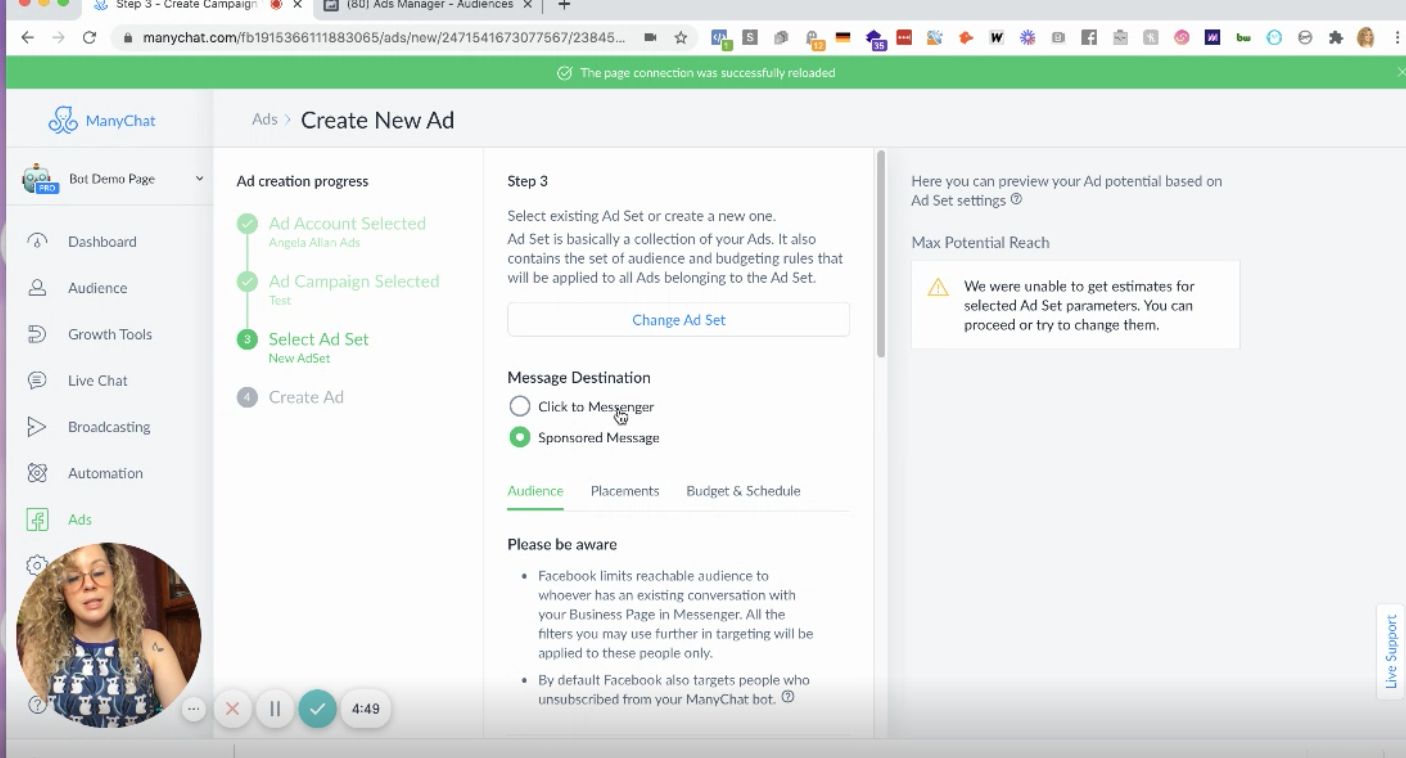Image resolution: width=1406 pixels, height=758 pixels.
Task: Close the Ads Manager - Audiences browser tab
Action: click(x=528, y=5)
